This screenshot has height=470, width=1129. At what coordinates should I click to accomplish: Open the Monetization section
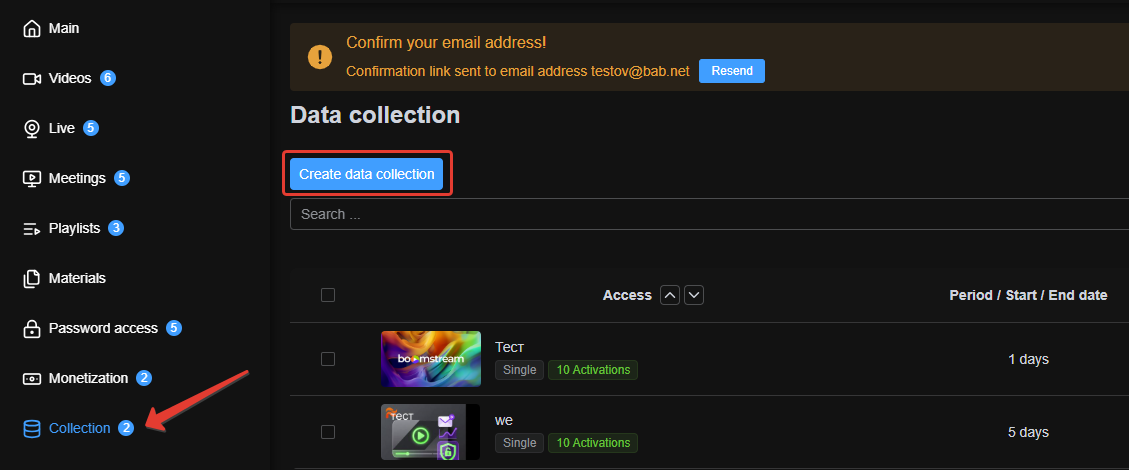87,378
